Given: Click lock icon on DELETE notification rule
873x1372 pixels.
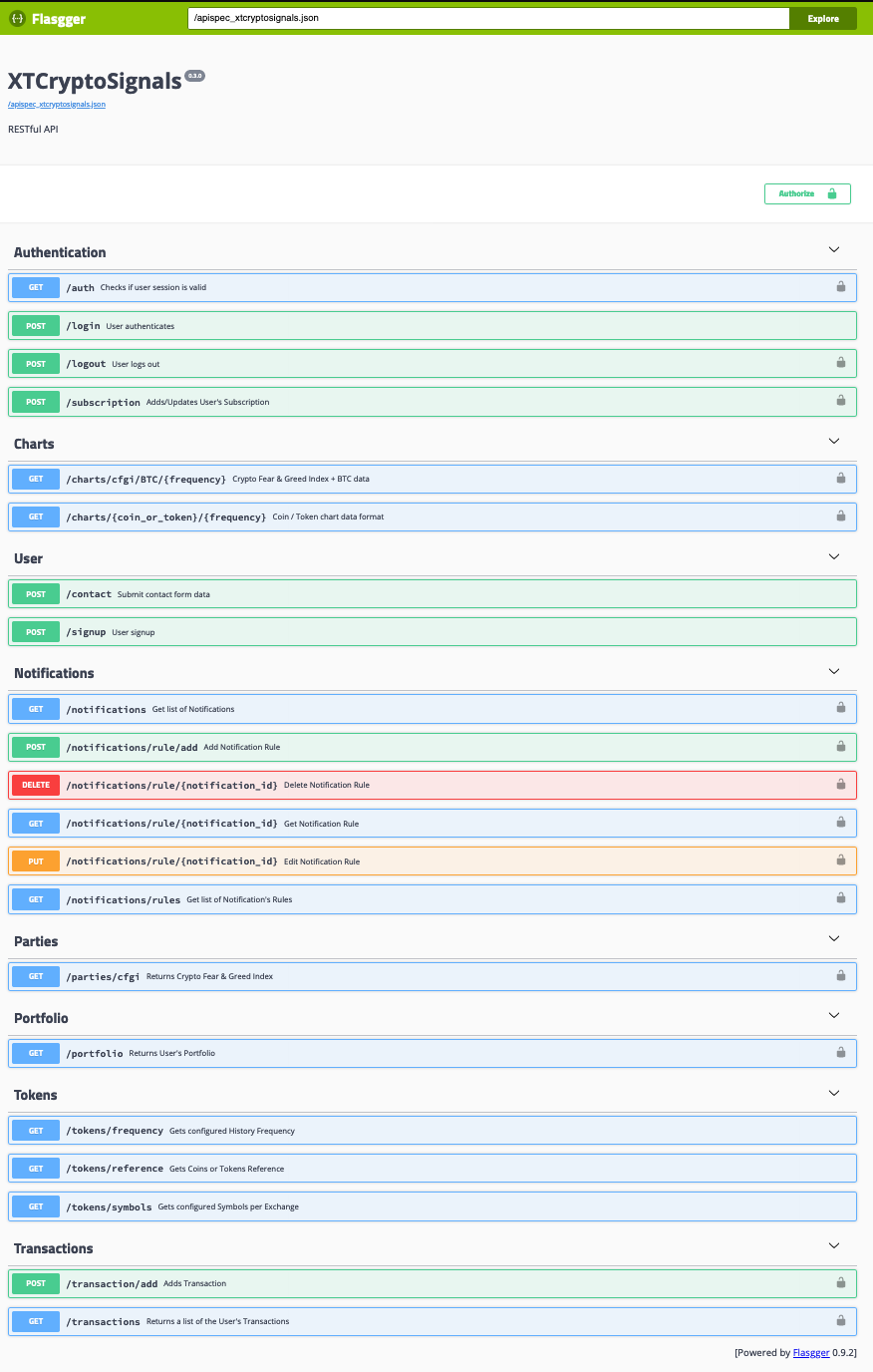Looking at the screenshot, I should (x=841, y=784).
